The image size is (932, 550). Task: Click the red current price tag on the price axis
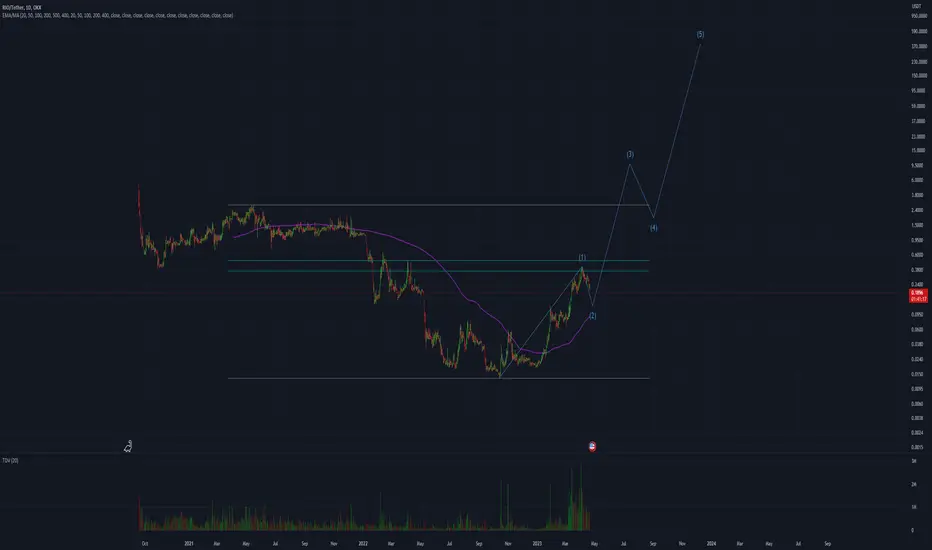coord(918,296)
